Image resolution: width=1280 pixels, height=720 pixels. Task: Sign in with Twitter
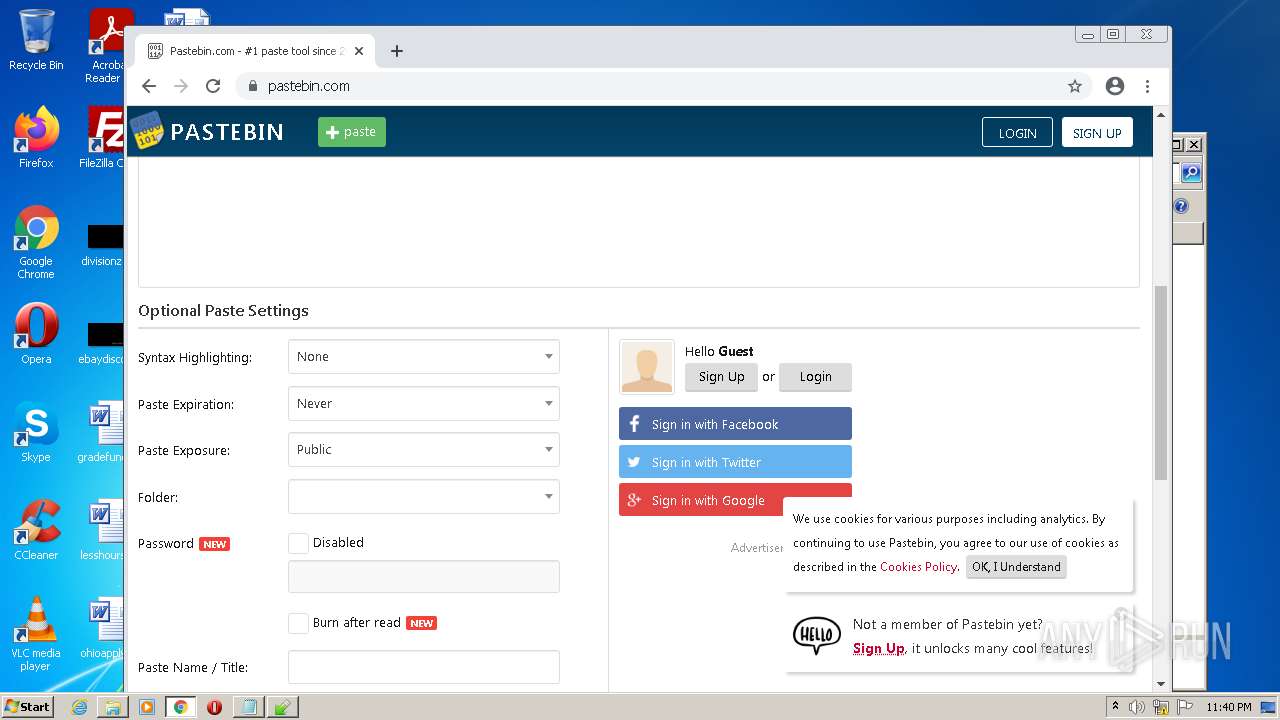coord(735,462)
